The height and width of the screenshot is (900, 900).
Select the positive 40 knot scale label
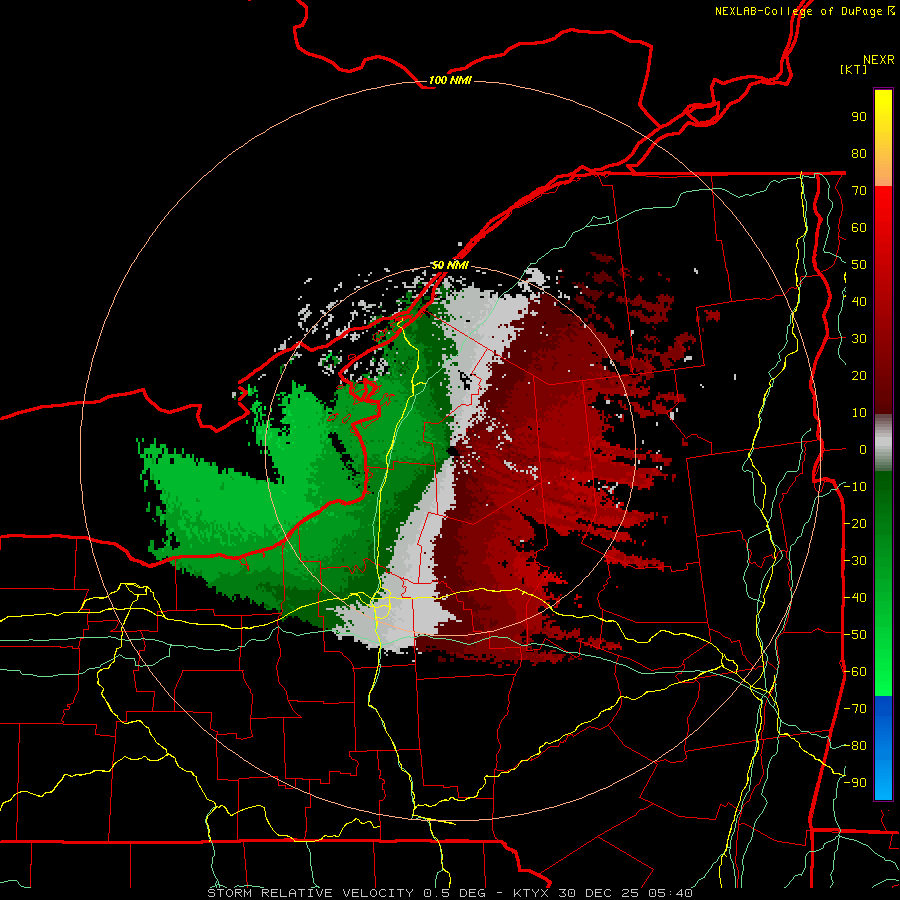(x=859, y=302)
